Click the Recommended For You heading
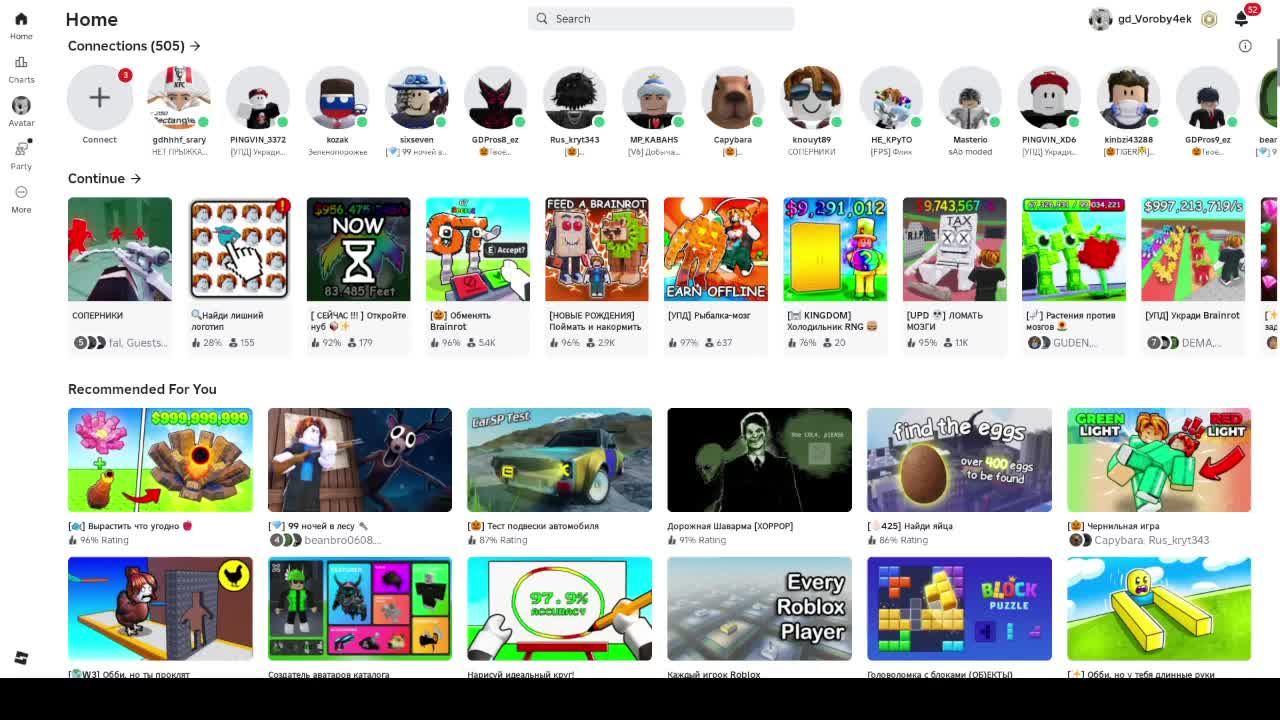 (x=142, y=389)
